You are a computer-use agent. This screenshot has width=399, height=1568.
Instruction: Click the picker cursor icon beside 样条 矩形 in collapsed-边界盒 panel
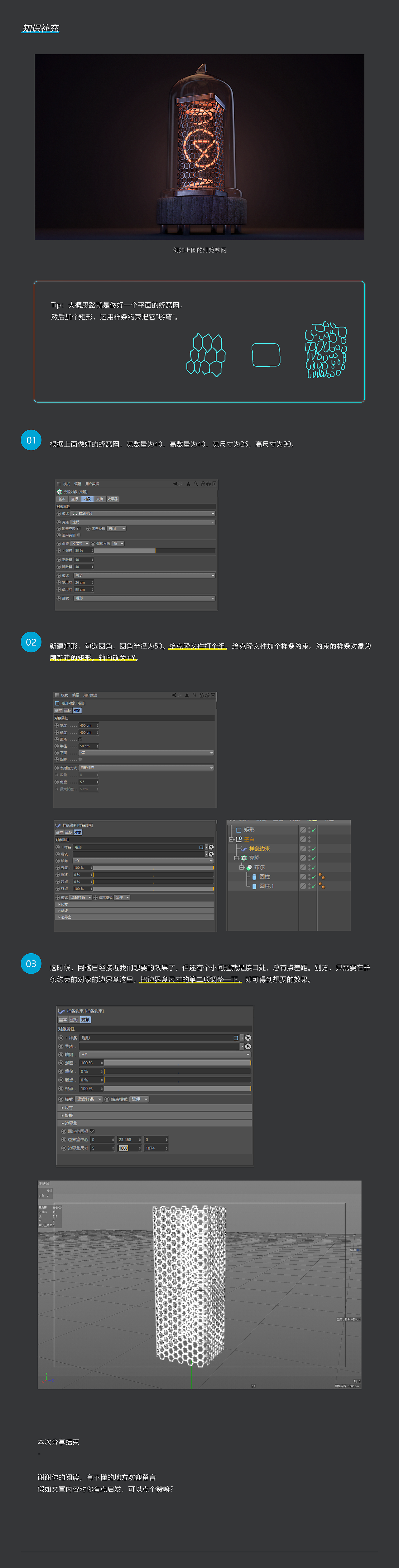211,847
